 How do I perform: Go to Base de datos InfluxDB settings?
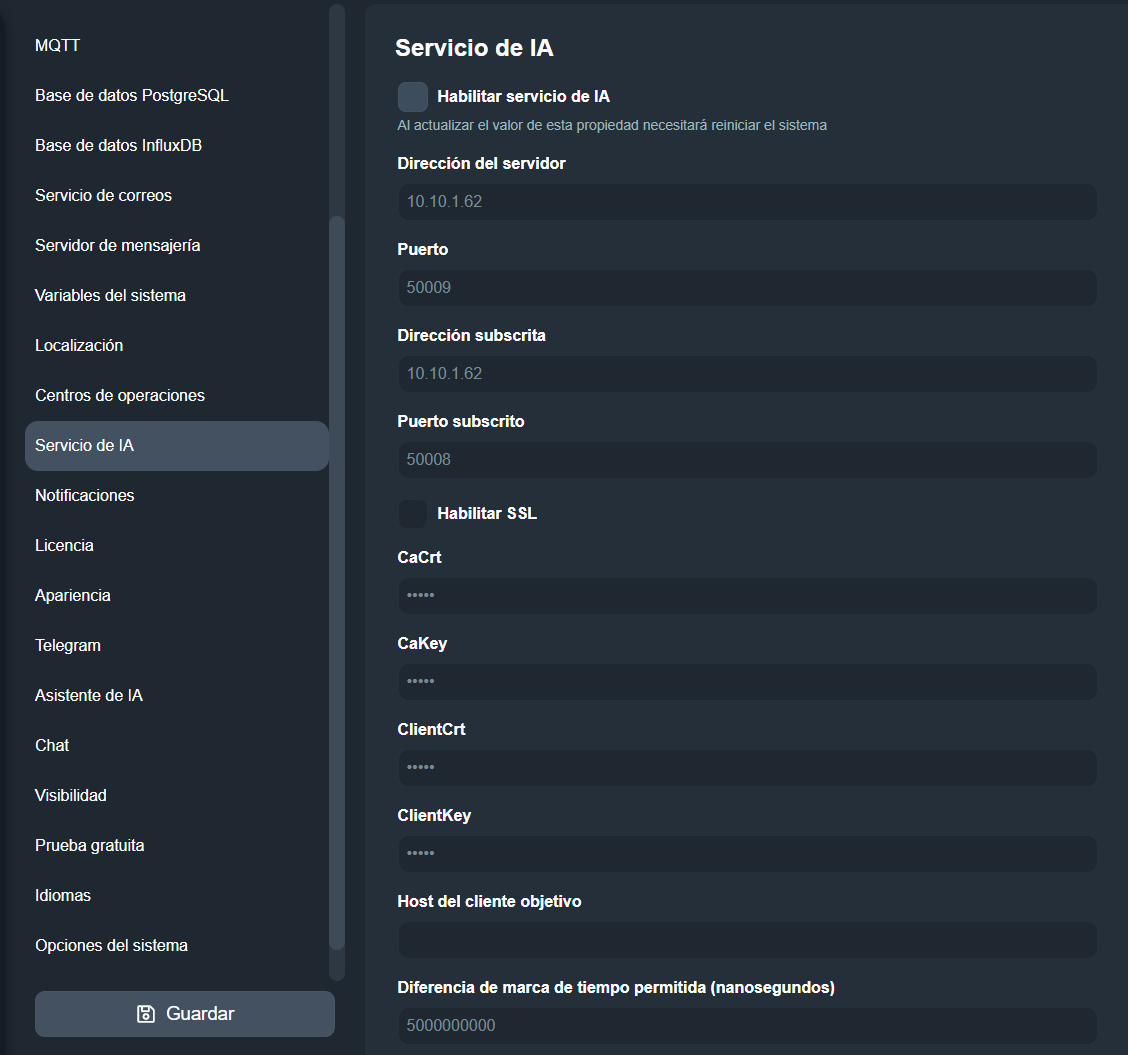[x=118, y=146]
